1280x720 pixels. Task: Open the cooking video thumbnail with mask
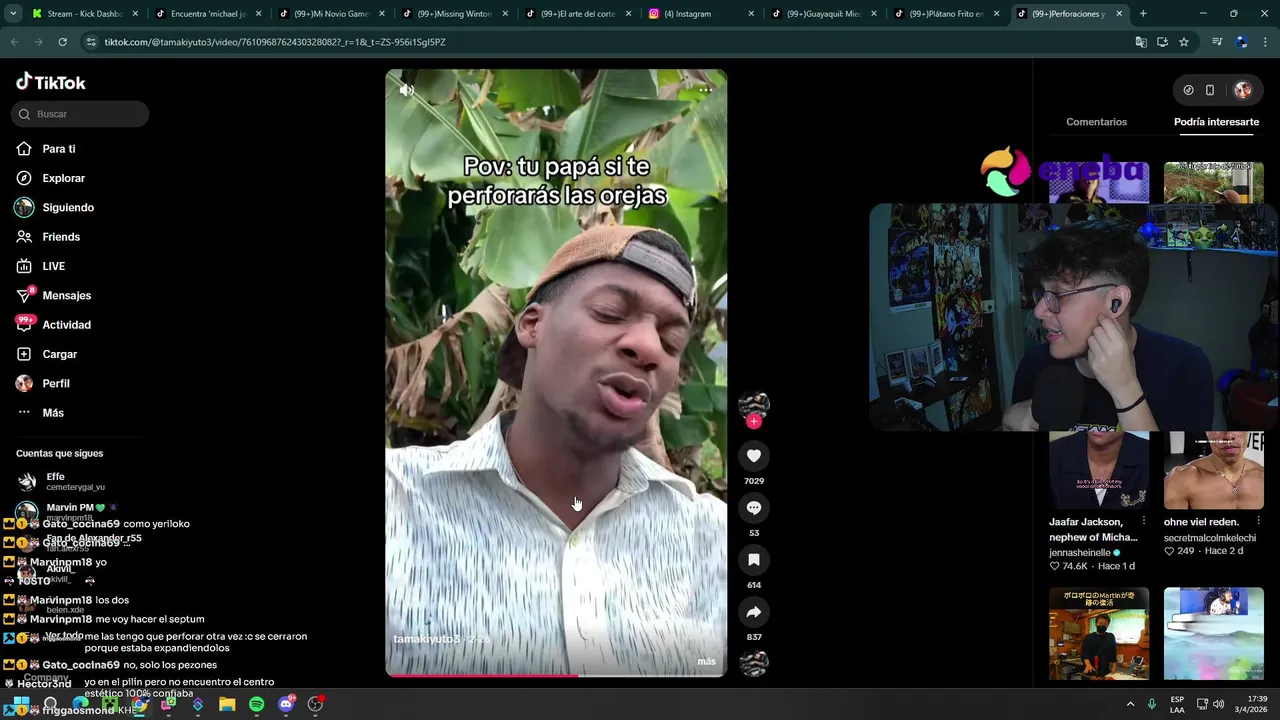(1099, 633)
